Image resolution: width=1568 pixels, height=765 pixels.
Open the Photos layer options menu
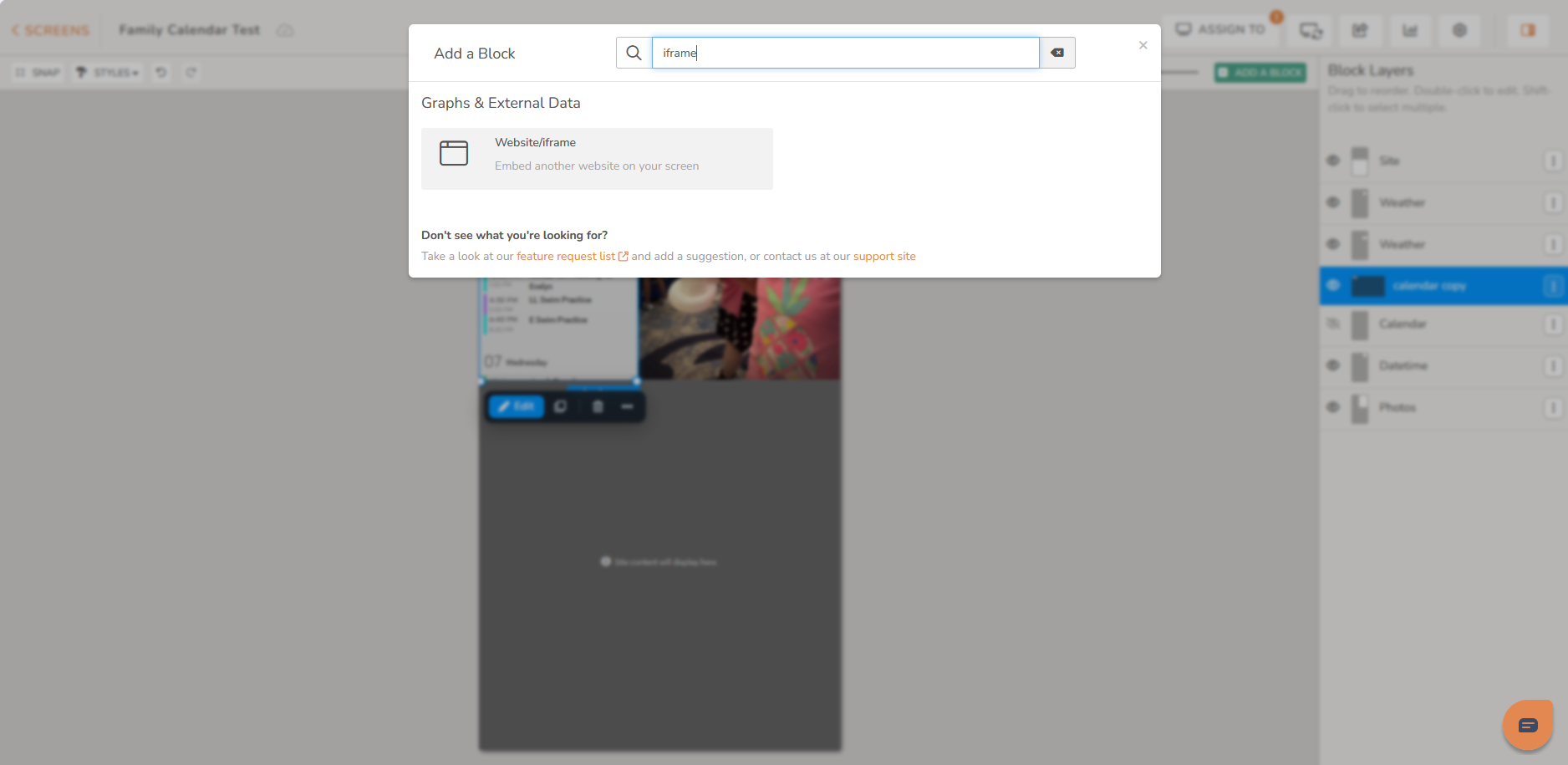click(x=1553, y=407)
